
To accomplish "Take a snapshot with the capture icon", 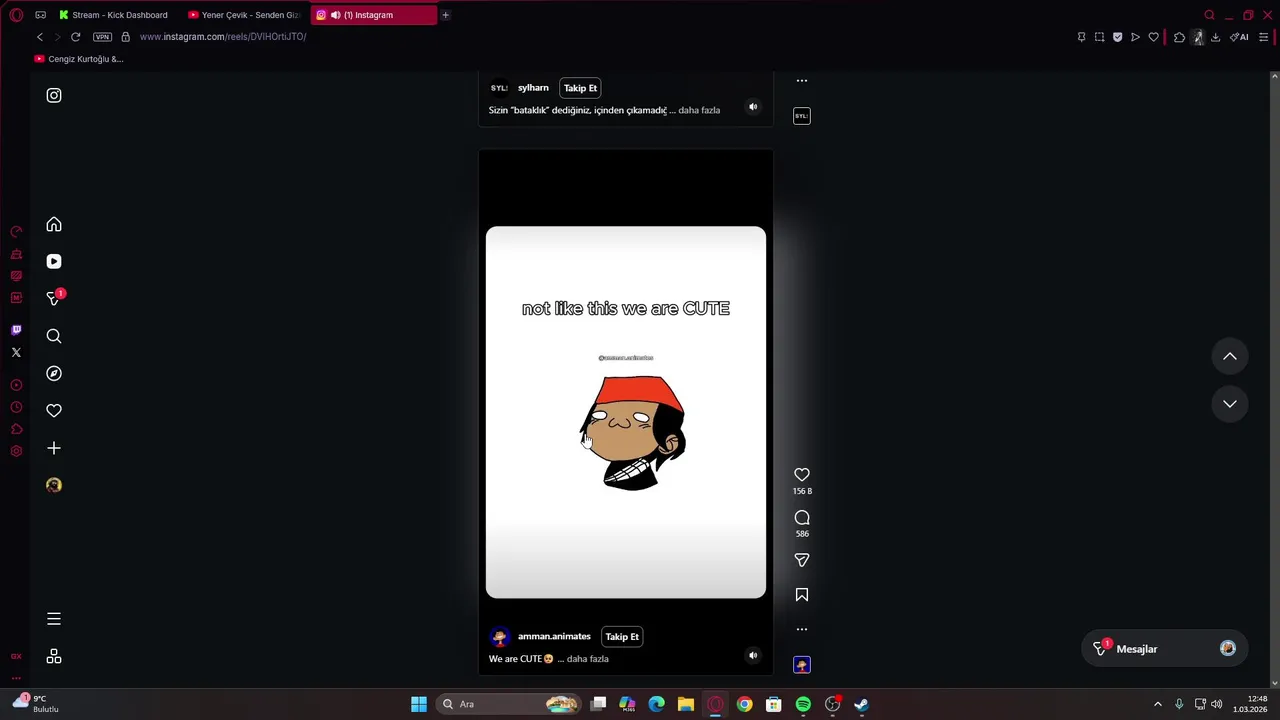I will coord(1099,37).
